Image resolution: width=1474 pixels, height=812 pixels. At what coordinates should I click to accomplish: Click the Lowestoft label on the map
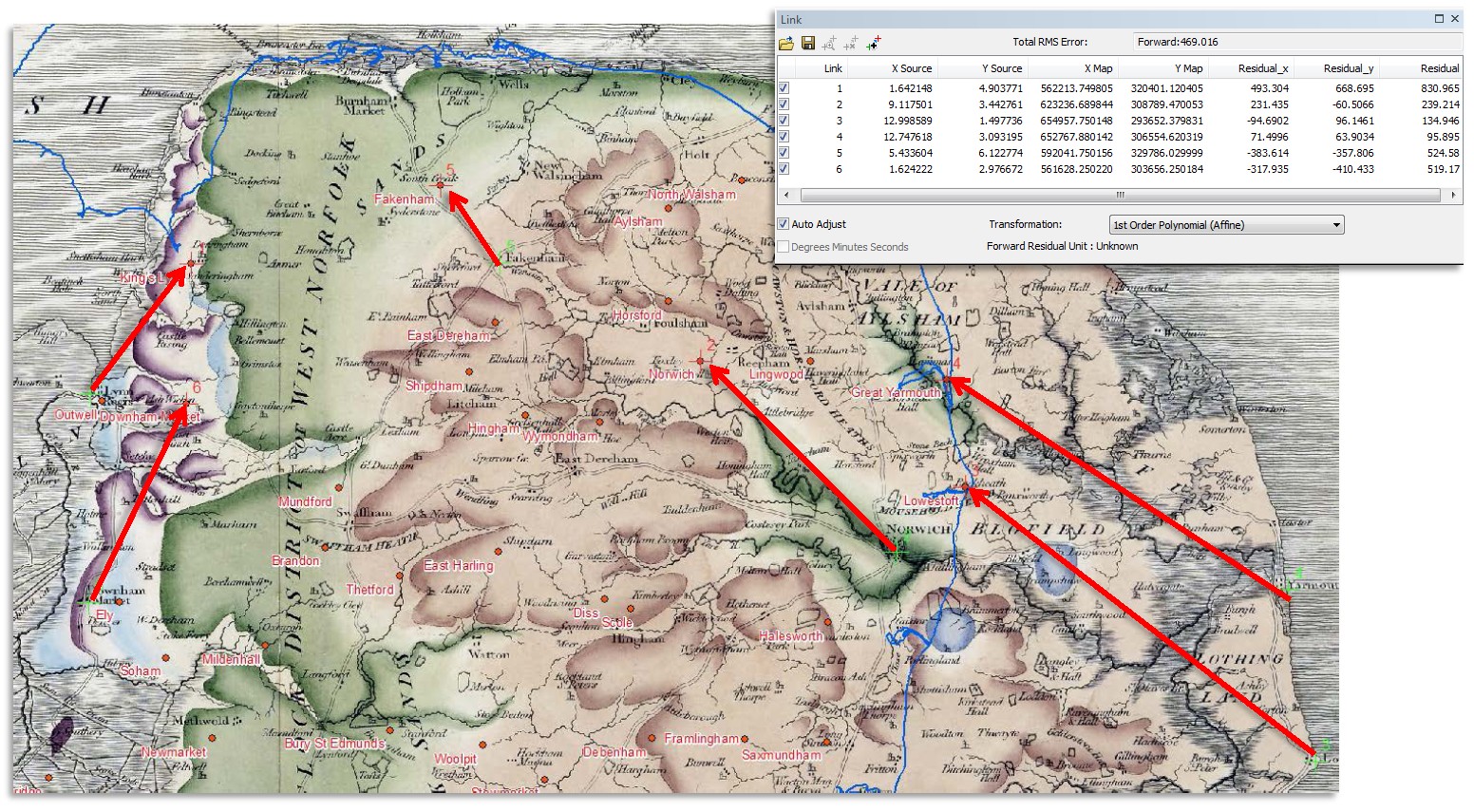tap(931, 500)
